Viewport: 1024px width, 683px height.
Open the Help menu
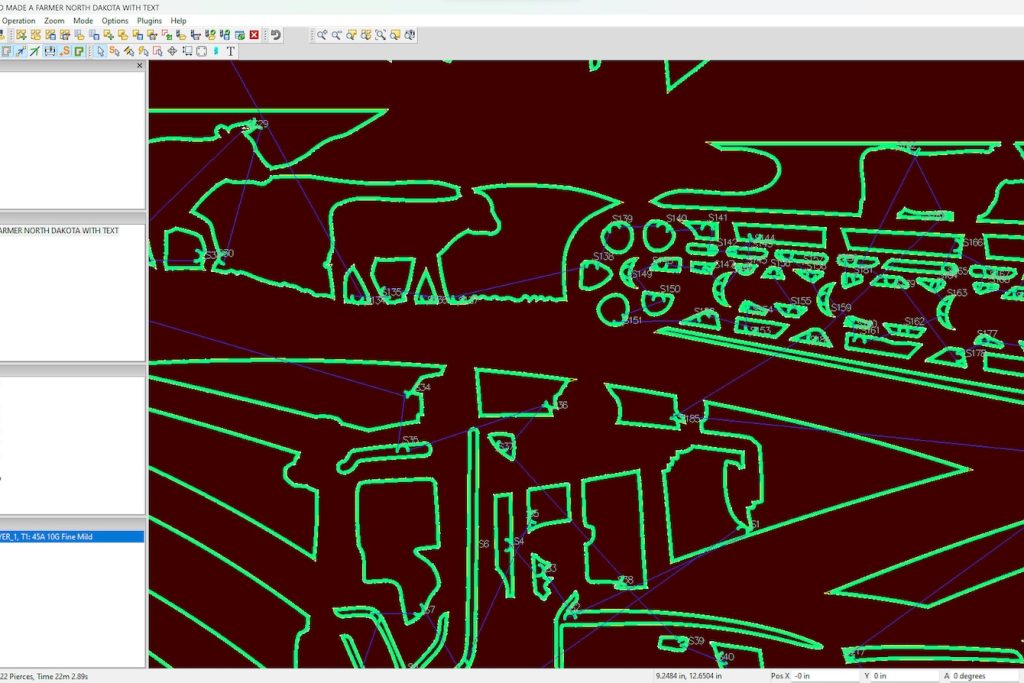[x=178, y=20]
